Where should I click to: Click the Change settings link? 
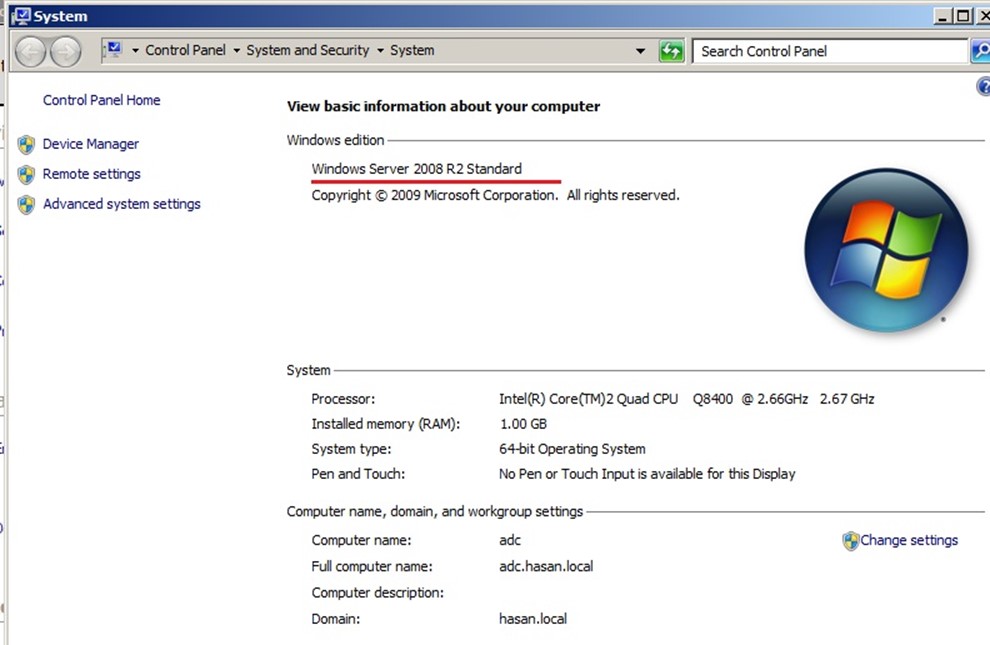[909, 540]
